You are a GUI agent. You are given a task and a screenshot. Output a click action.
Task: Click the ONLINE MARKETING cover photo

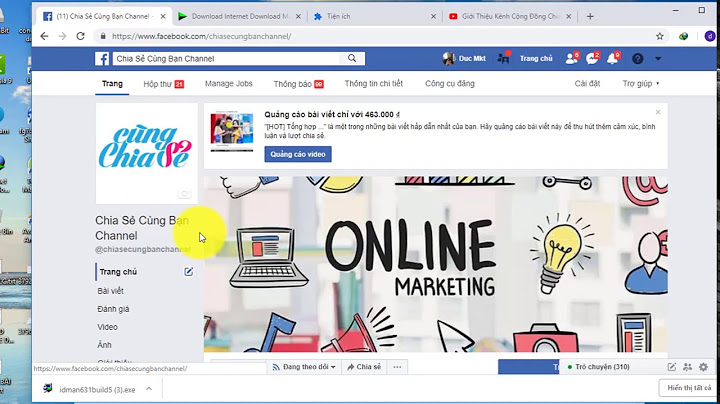[x=436, y=264]
